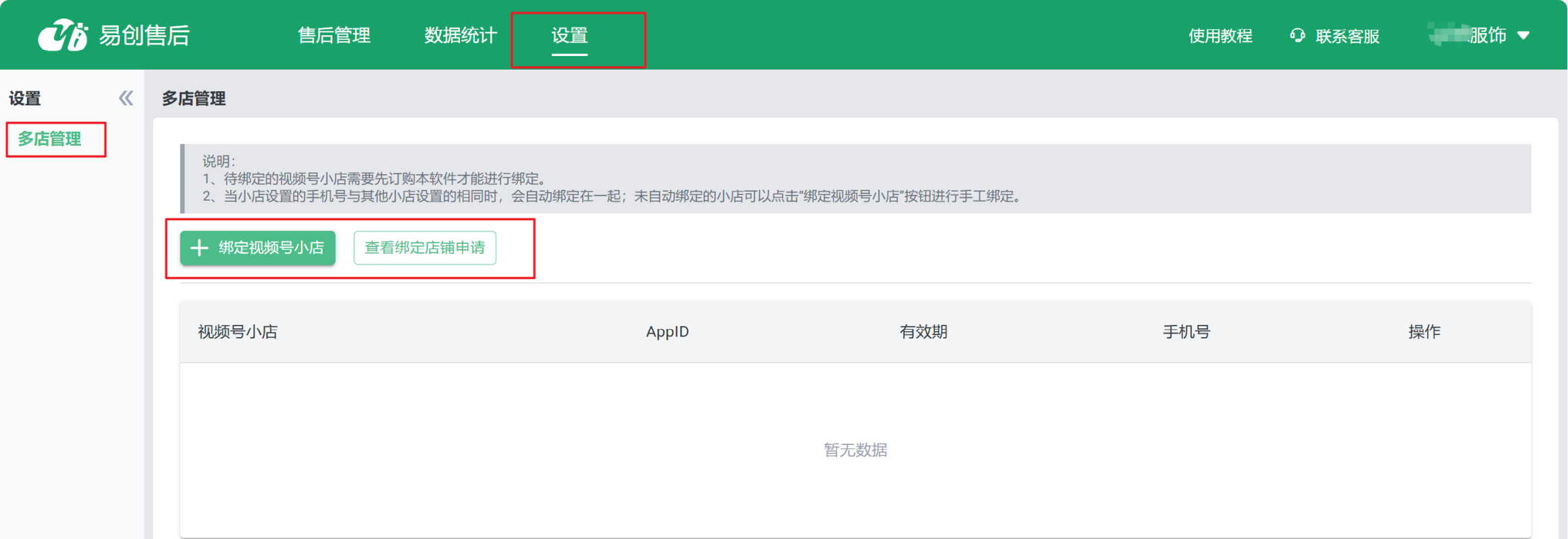Image resolution: width=1568 pixels, height=539 pixels.
Task: Click the 有效期 column header
Action: 923,332
